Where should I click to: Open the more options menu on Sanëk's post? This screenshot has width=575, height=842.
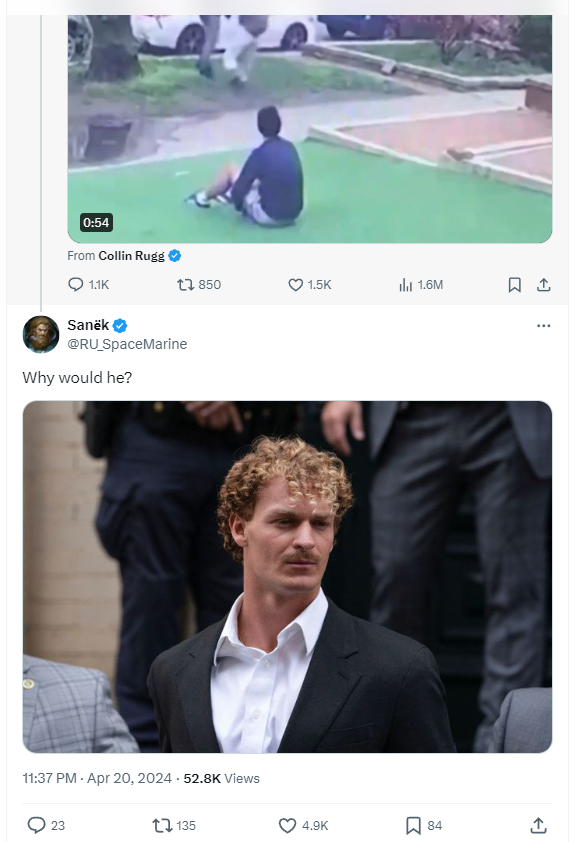point(543,325)
